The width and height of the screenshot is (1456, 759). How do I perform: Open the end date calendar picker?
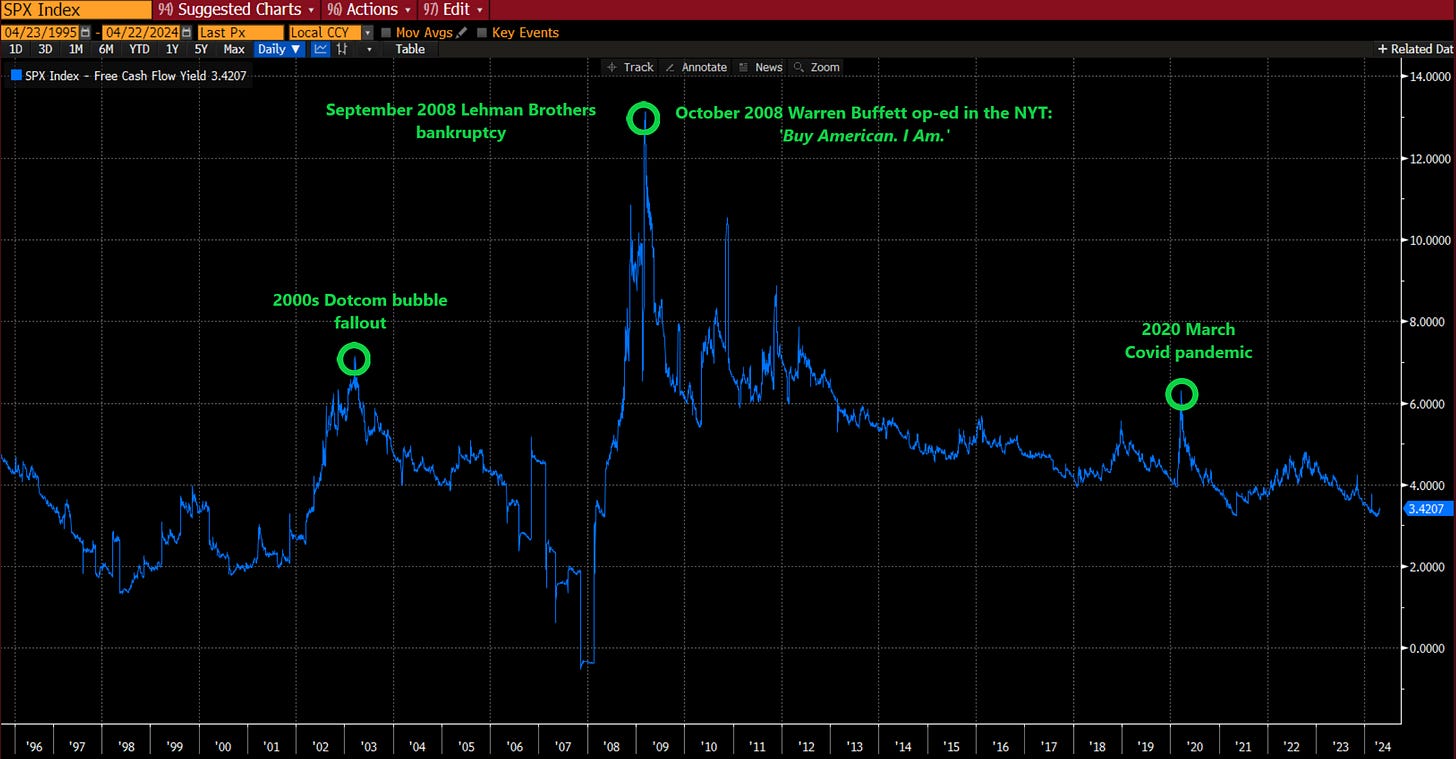[x=186, y=33]
